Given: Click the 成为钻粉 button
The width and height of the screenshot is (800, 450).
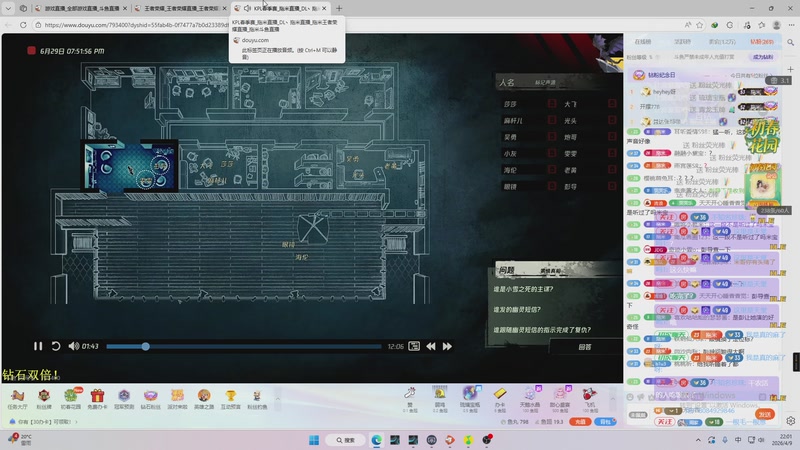Looking at the screenshot, I should (x=763, y=57).
